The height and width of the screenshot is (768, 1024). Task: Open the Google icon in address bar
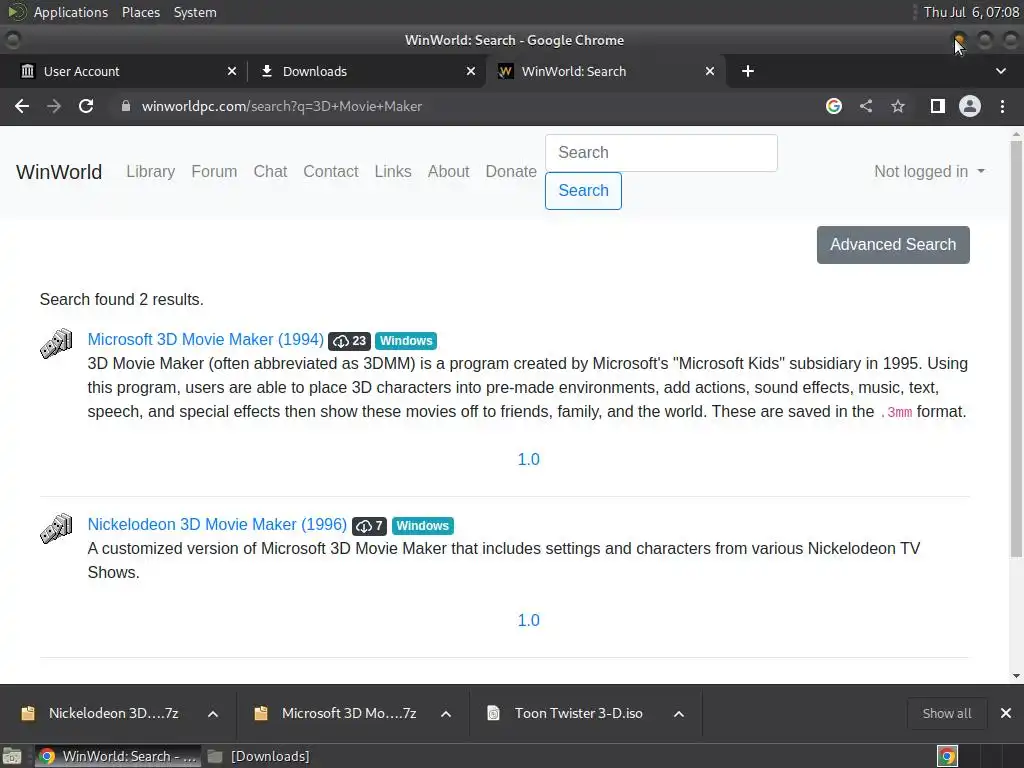pos(833,106)
